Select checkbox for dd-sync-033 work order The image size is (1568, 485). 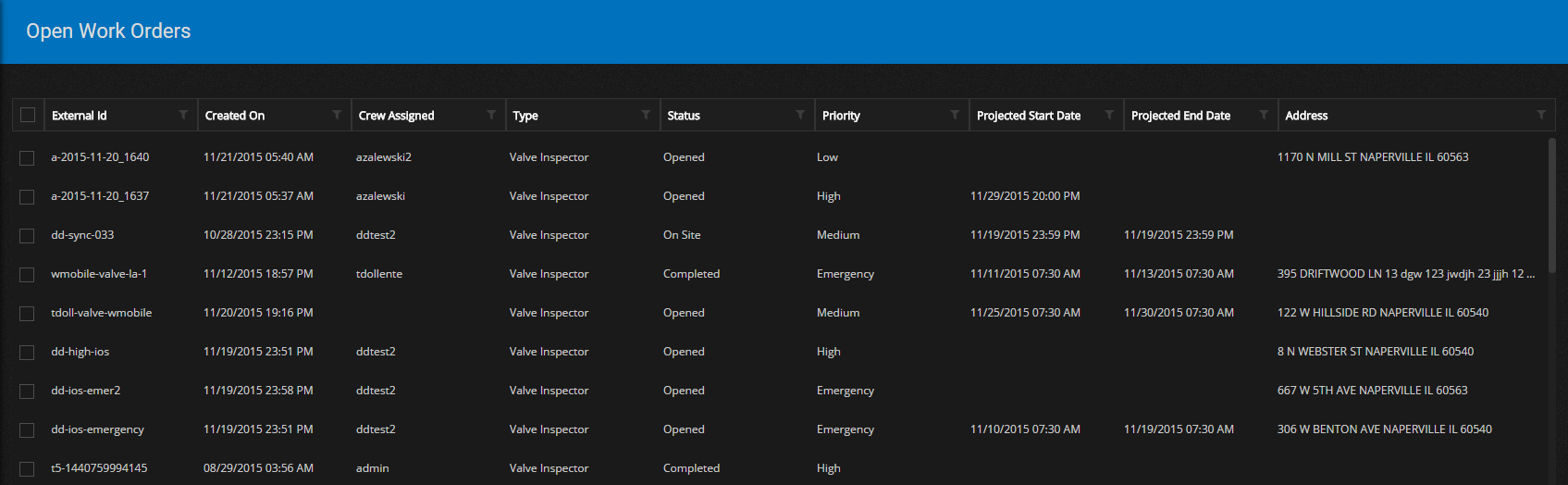coord(27,236)
